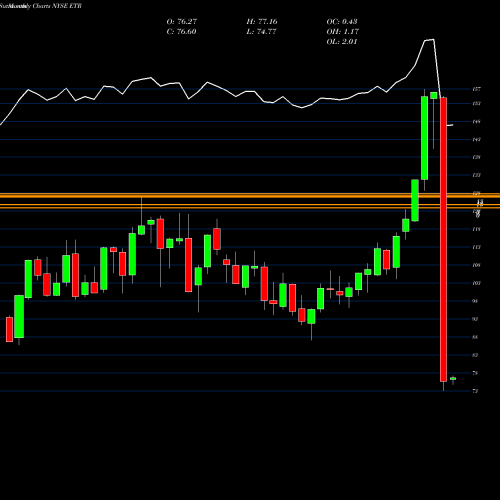Click the 93 price axis label
The width and height of the screenshot is (500, 500).
pos(475,319)
